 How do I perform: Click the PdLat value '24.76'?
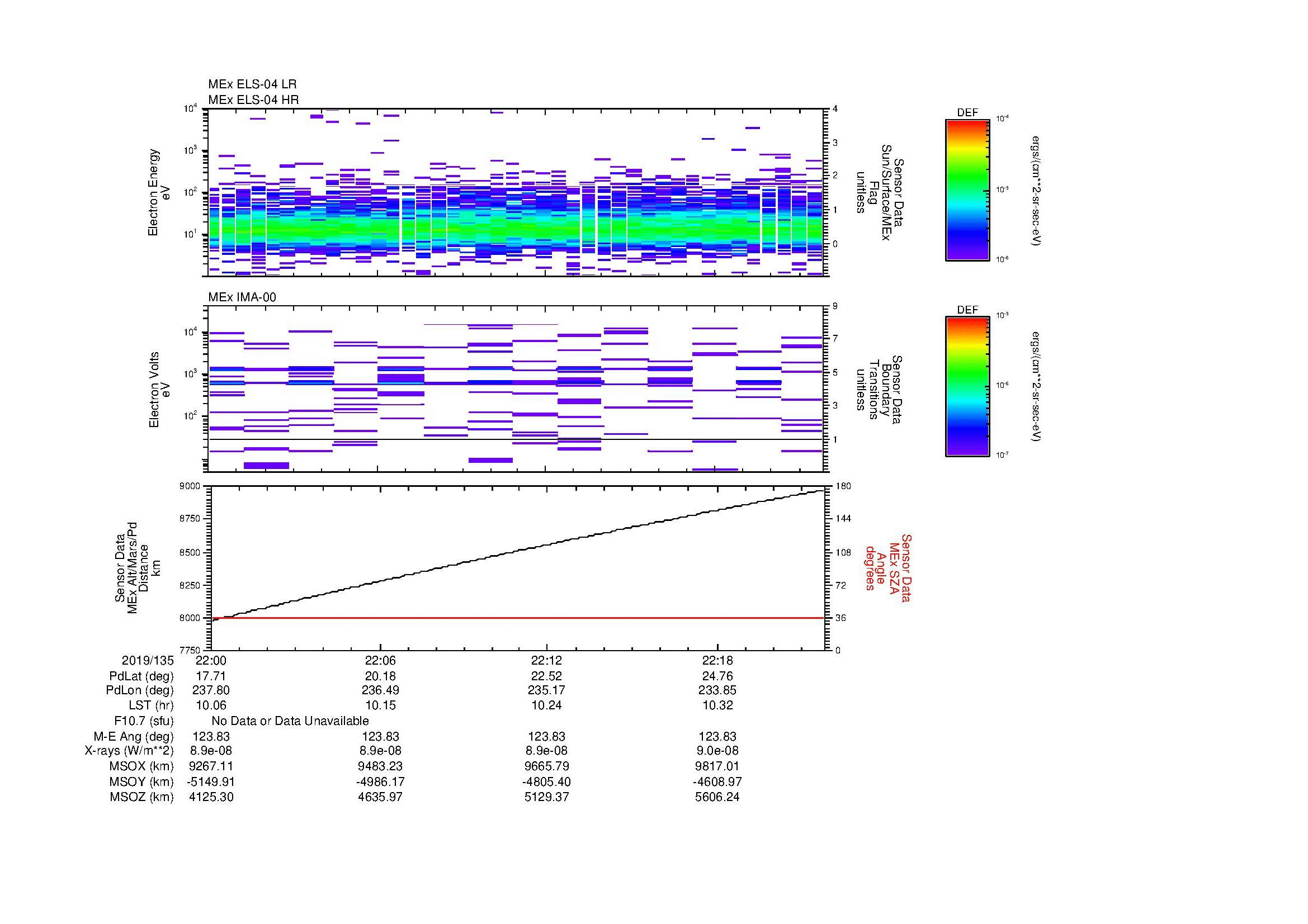[717, 676]
